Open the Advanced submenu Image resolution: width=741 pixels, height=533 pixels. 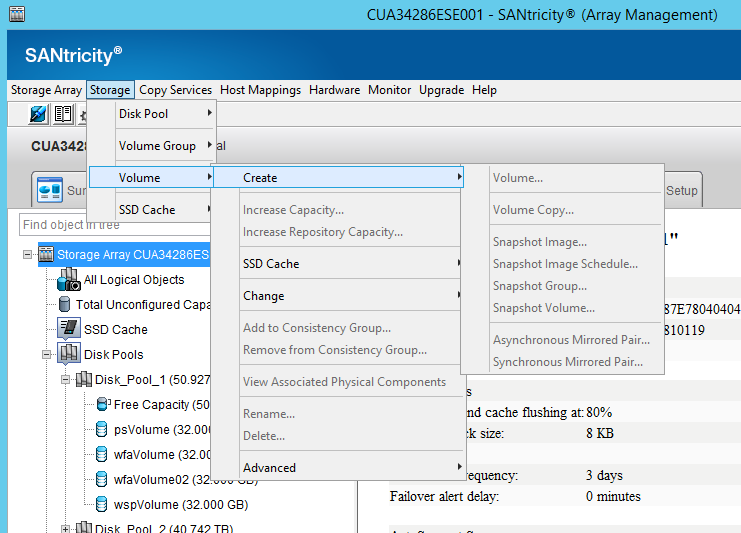pos(270,468)
